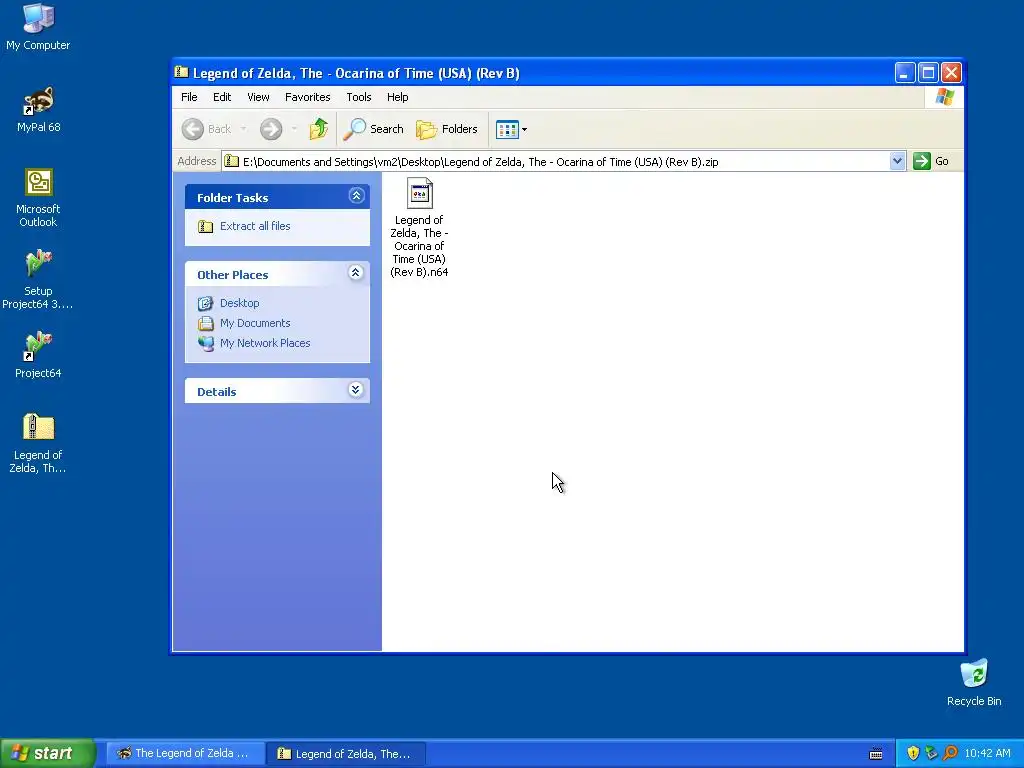Click the Start button
The height and width of the screenshot is (768, 1024).
47,753
